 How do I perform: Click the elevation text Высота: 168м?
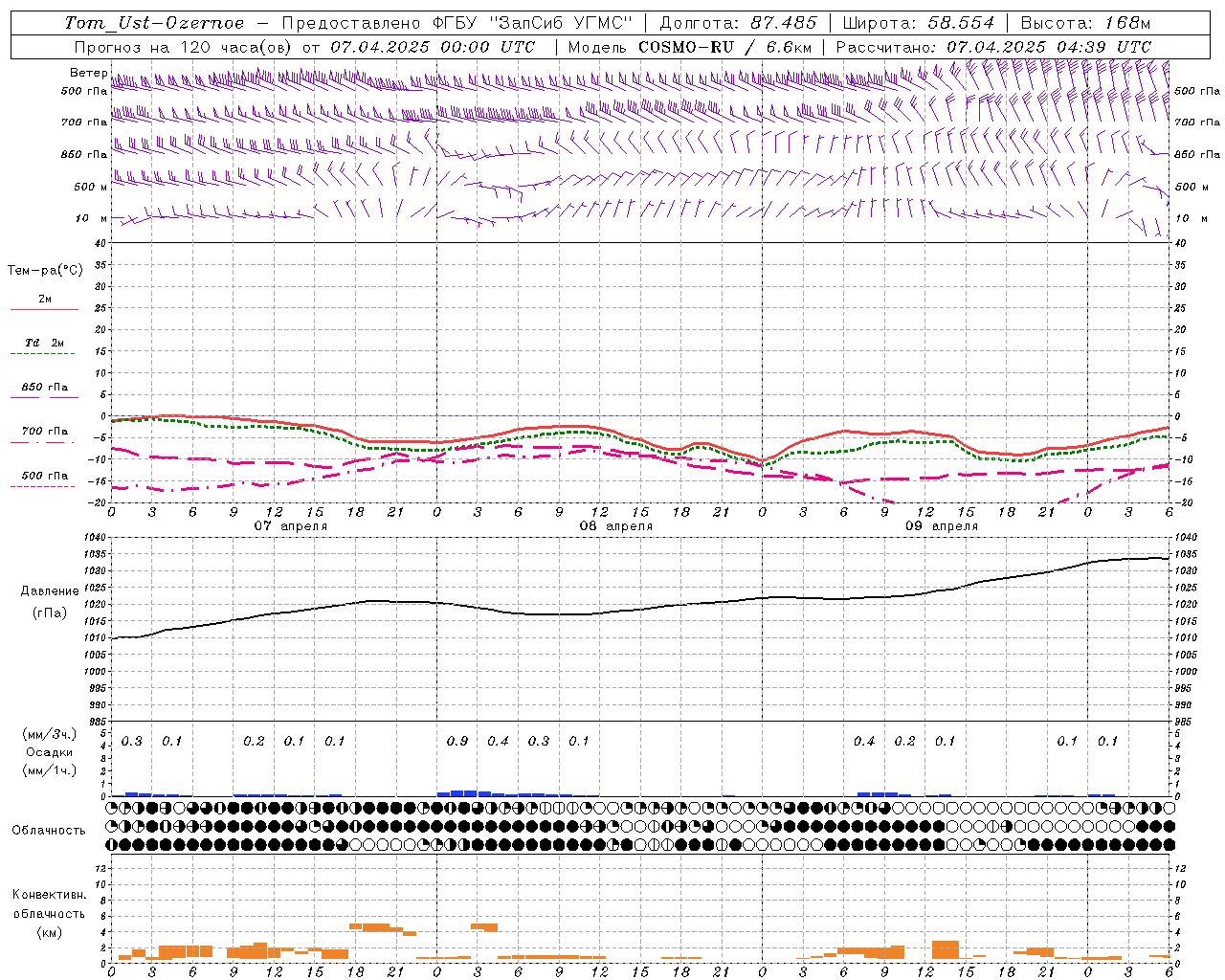coord(1085,23)
